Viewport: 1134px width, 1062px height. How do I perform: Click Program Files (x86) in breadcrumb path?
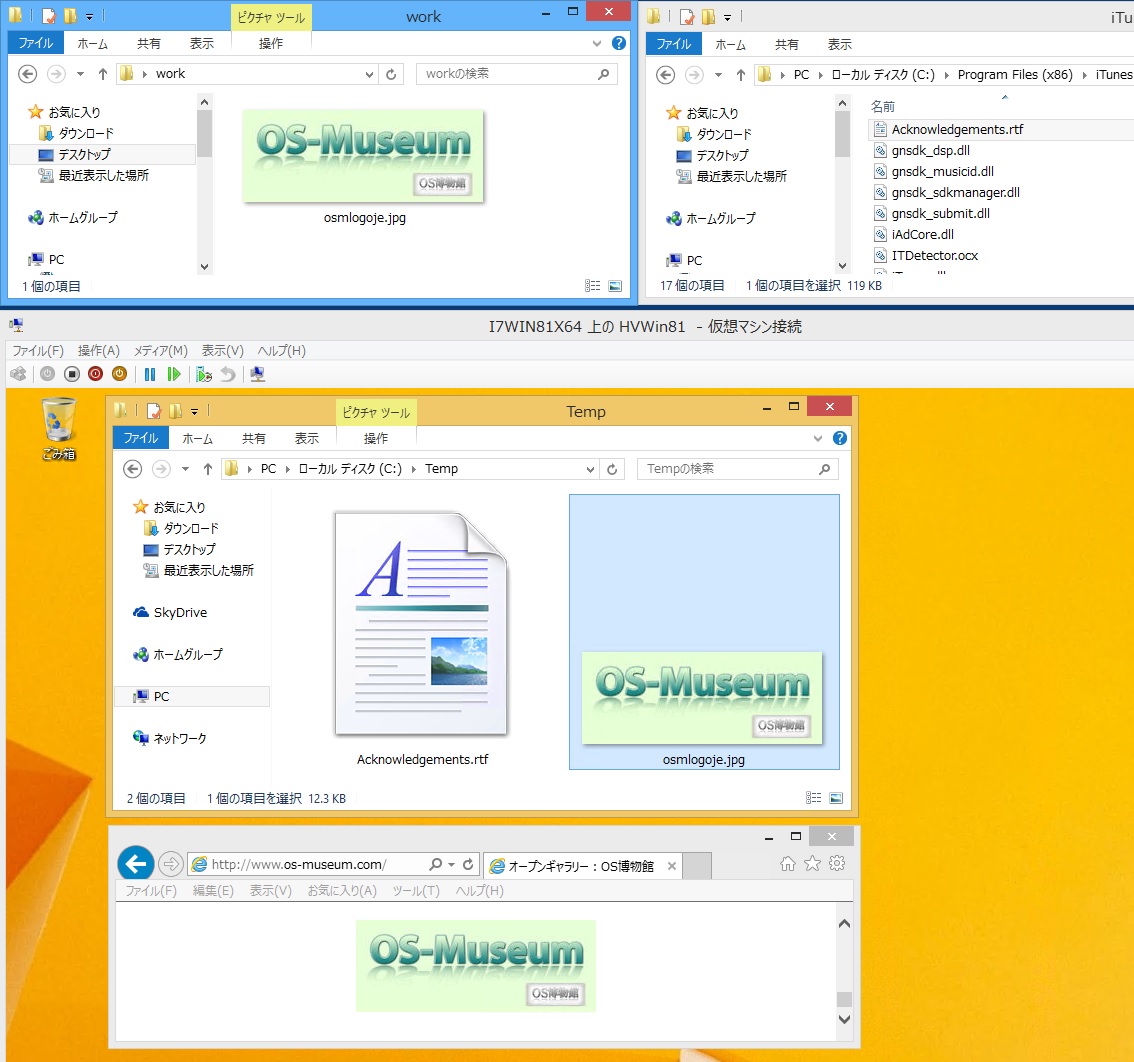1015,75
